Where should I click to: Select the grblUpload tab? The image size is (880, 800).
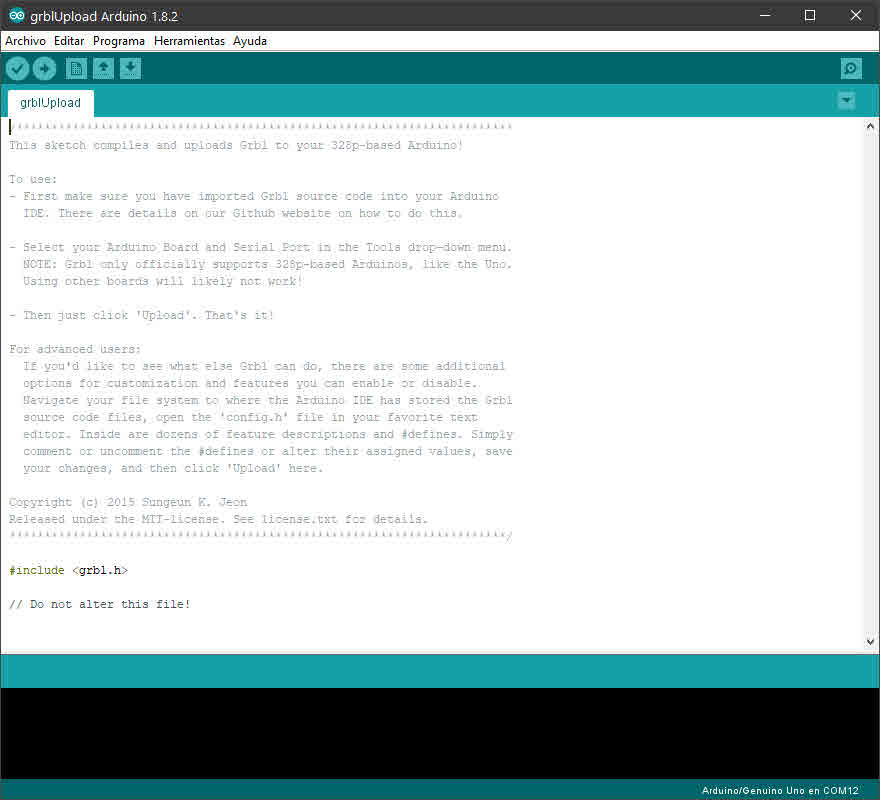[x=51, y=103]
